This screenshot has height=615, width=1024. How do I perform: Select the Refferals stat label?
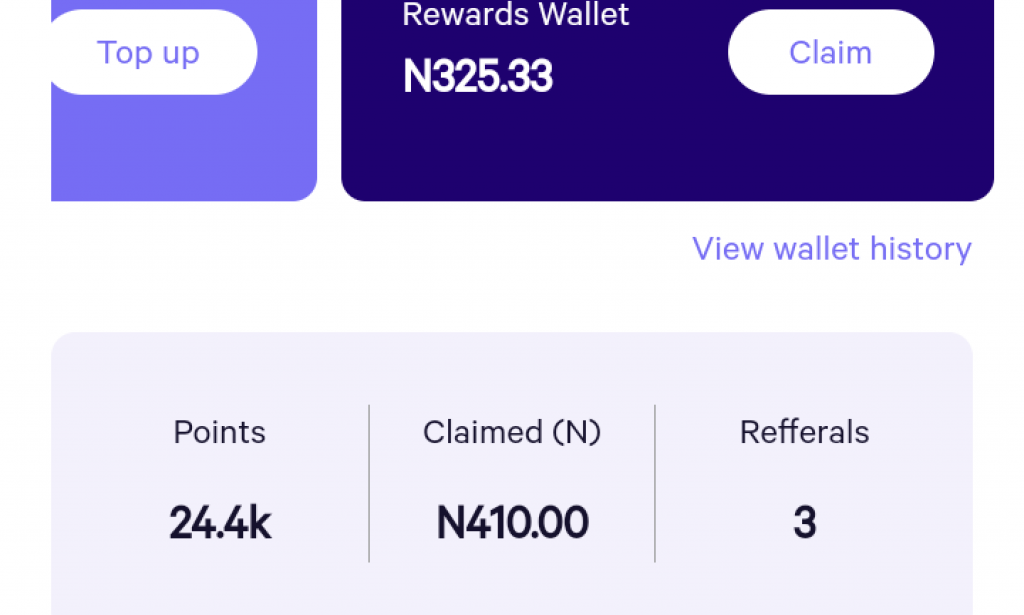click(804, 432)
